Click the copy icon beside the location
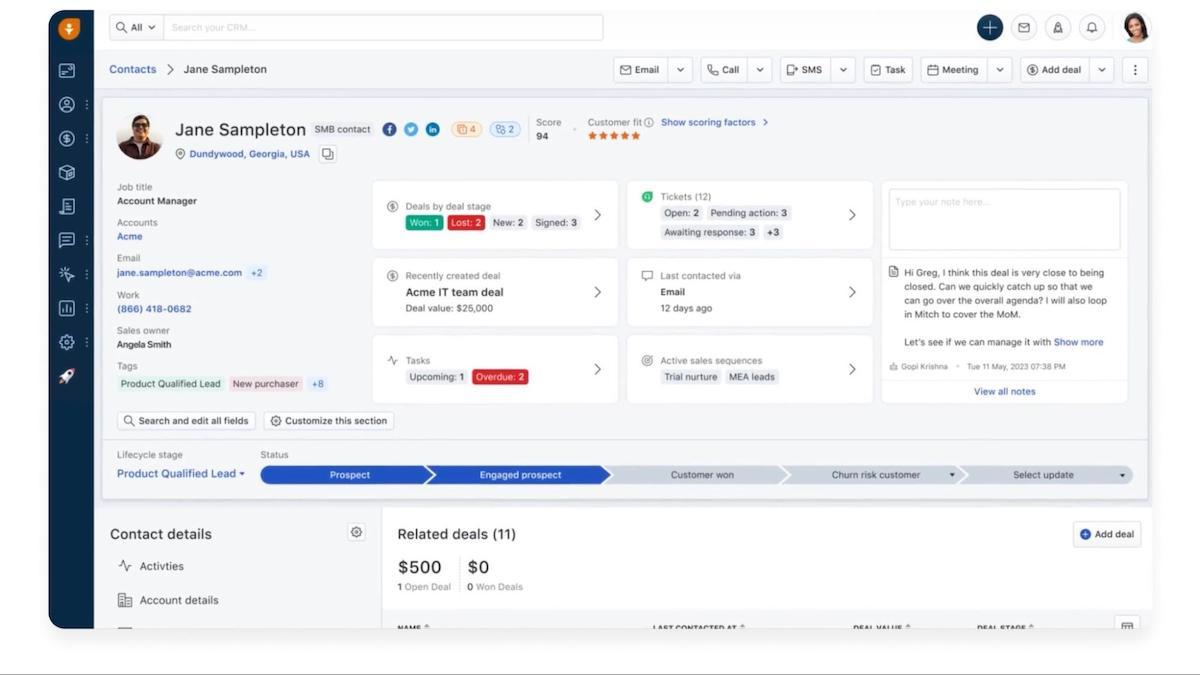Screen dimensions: 1200x675 (327, 154)
